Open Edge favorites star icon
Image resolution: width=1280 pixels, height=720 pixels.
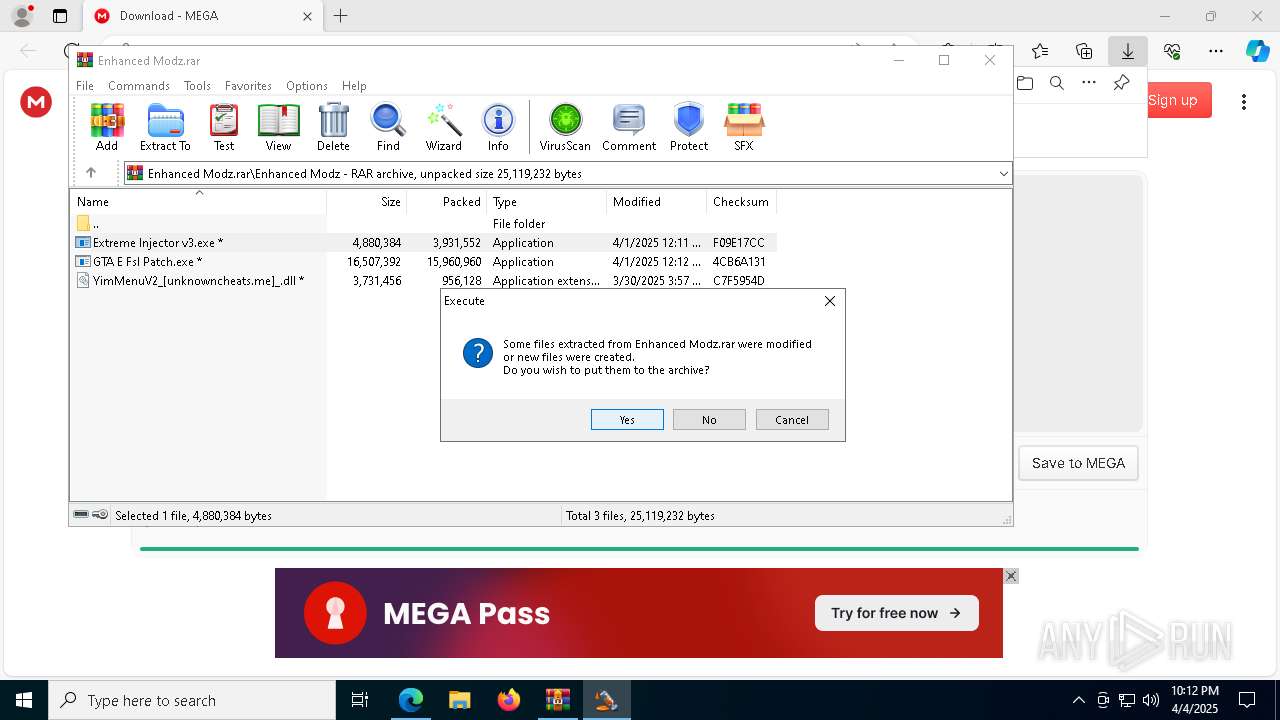pos(1040,51)
